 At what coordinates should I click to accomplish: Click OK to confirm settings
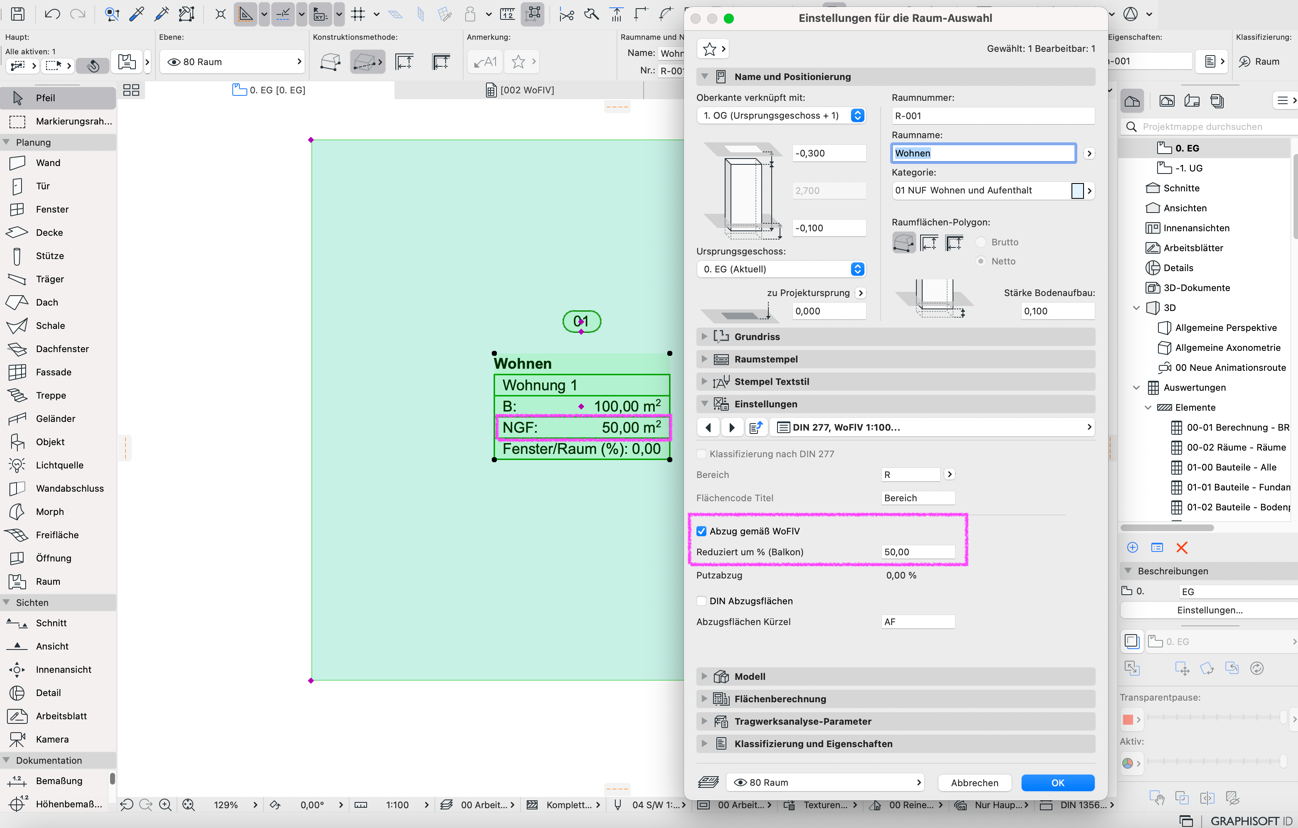tap(1057, 783)
